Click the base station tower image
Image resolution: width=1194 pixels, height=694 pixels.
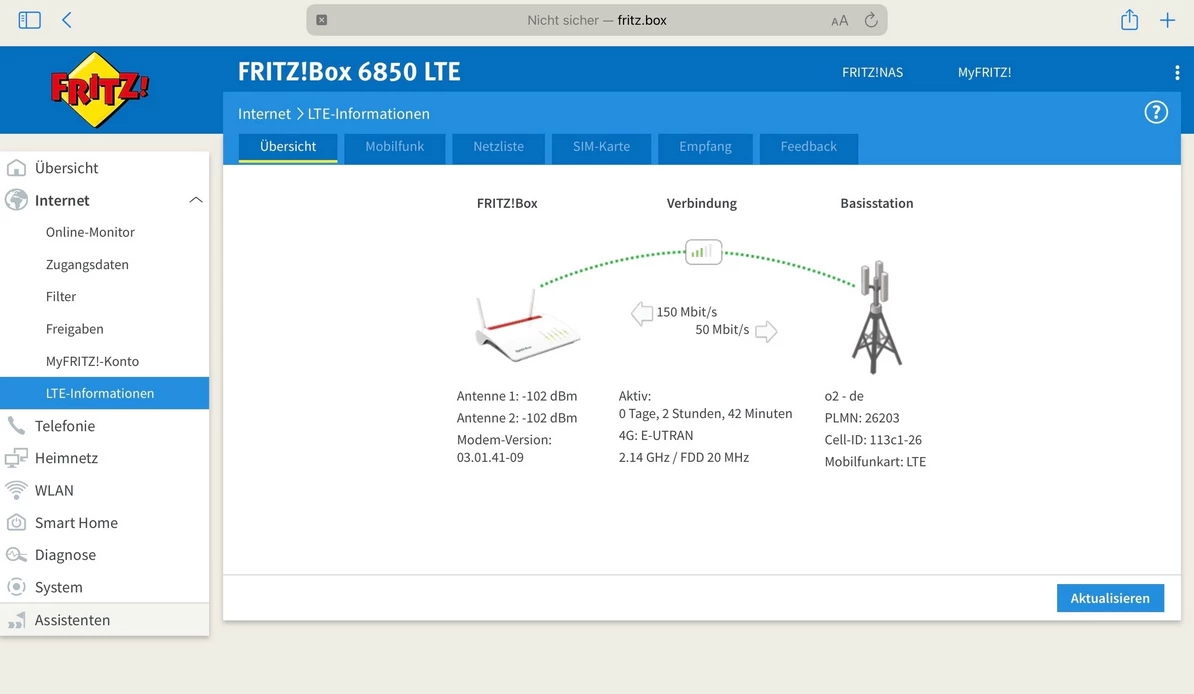pos(876,316)
